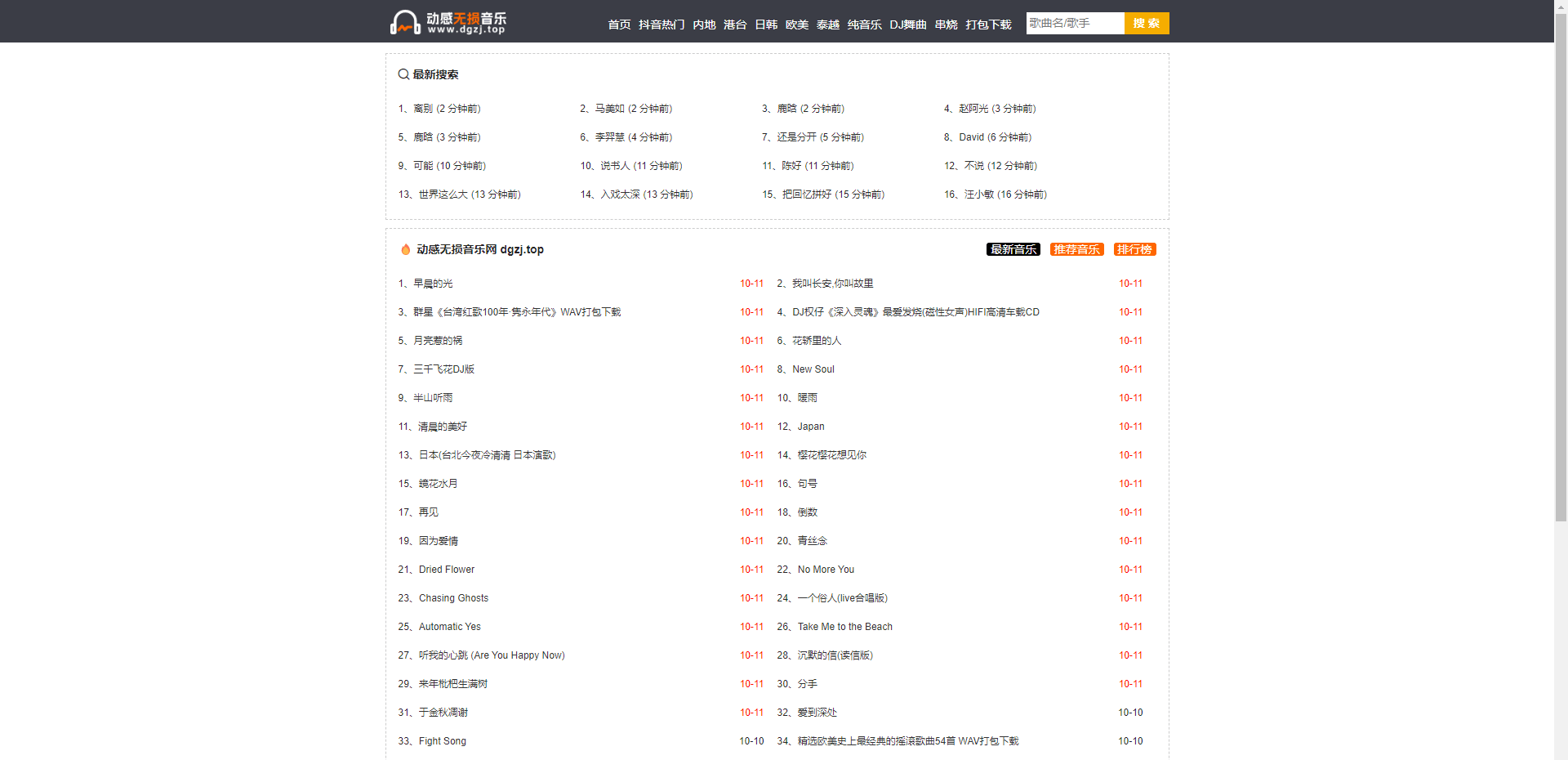The height and width of the screenshot is (760, 1568).
Task: Click the flame icon beside 动感无损音乐网
Action: 405,249
